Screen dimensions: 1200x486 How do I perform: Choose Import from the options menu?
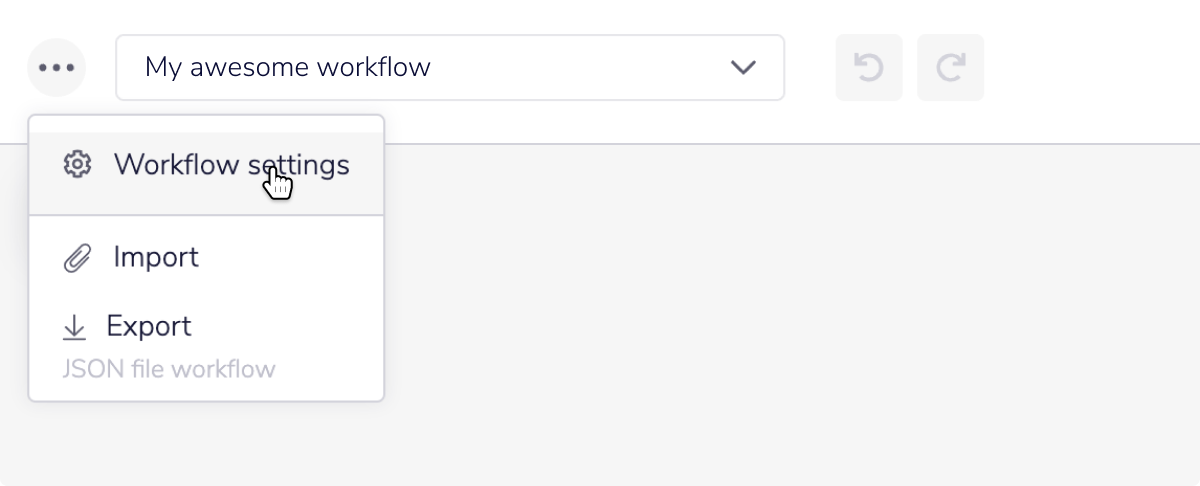pyautogui.click(x=156, y=258)
